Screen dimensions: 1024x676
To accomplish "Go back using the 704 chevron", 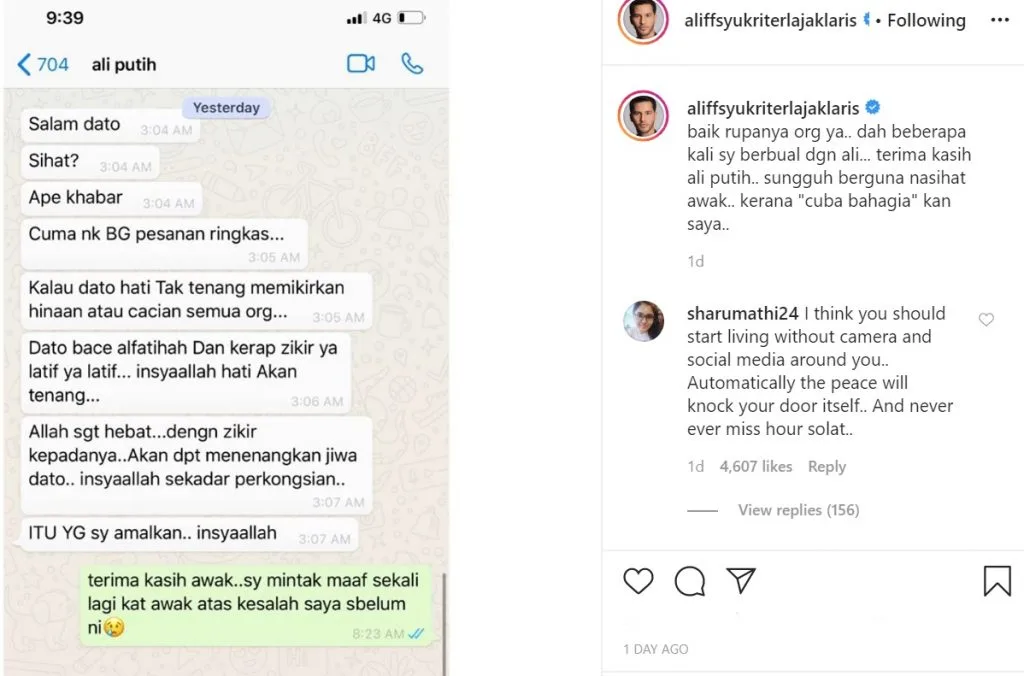I will pyautogui.click(x=42, y=64).
